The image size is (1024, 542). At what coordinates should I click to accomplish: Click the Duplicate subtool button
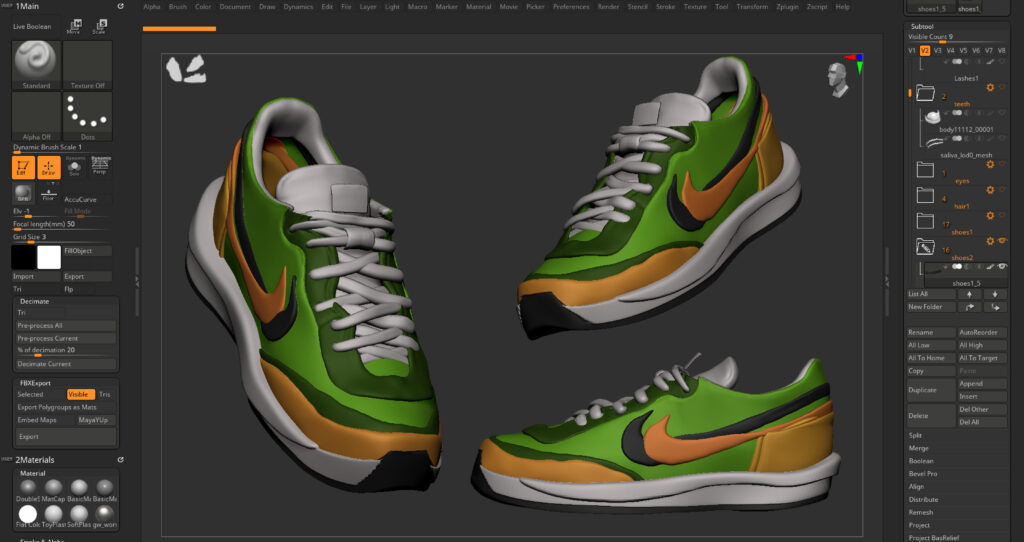931,390
